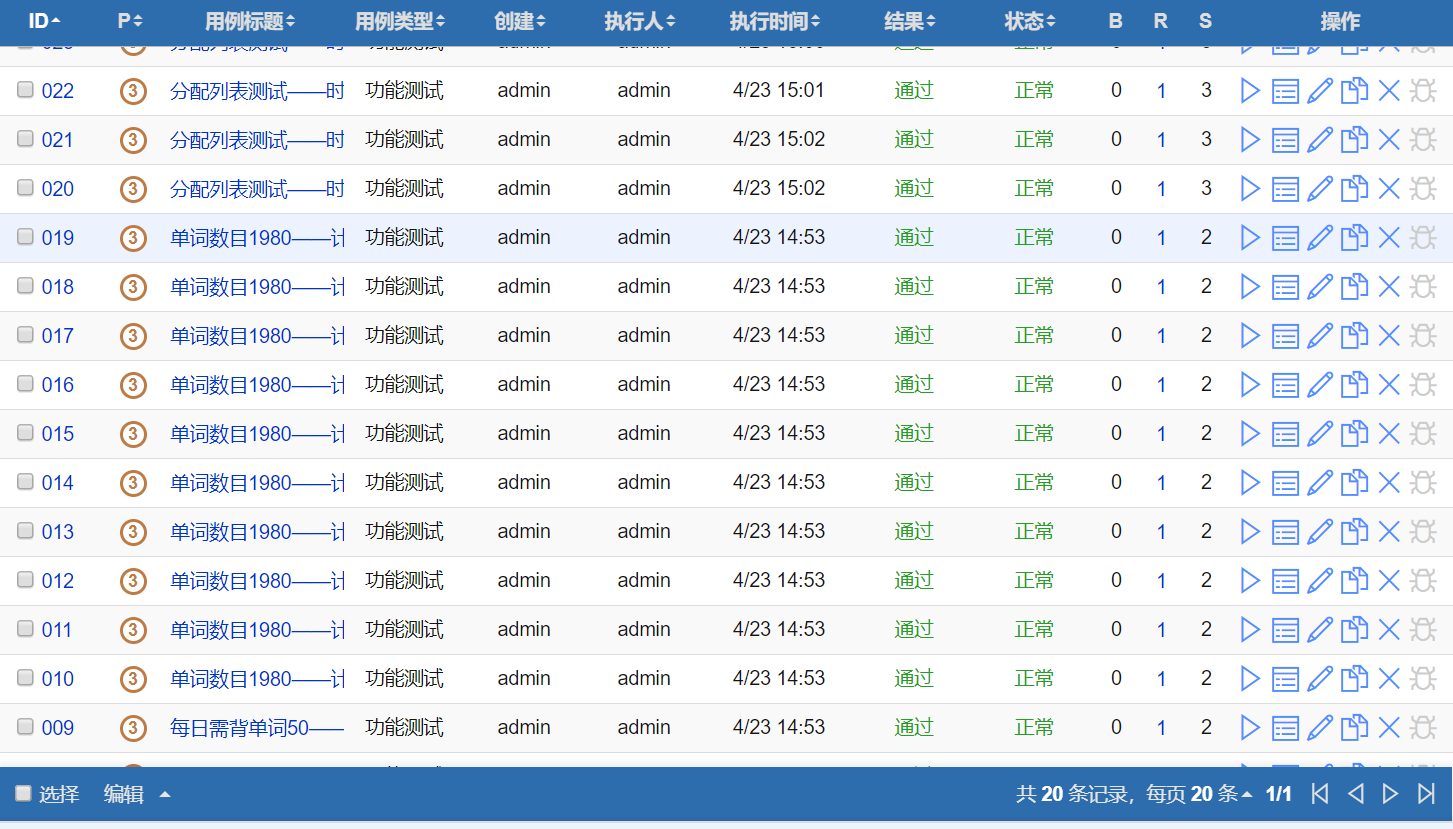1453x829 pixels.
Task: Open case ID link 018
Action: (58, 287)
